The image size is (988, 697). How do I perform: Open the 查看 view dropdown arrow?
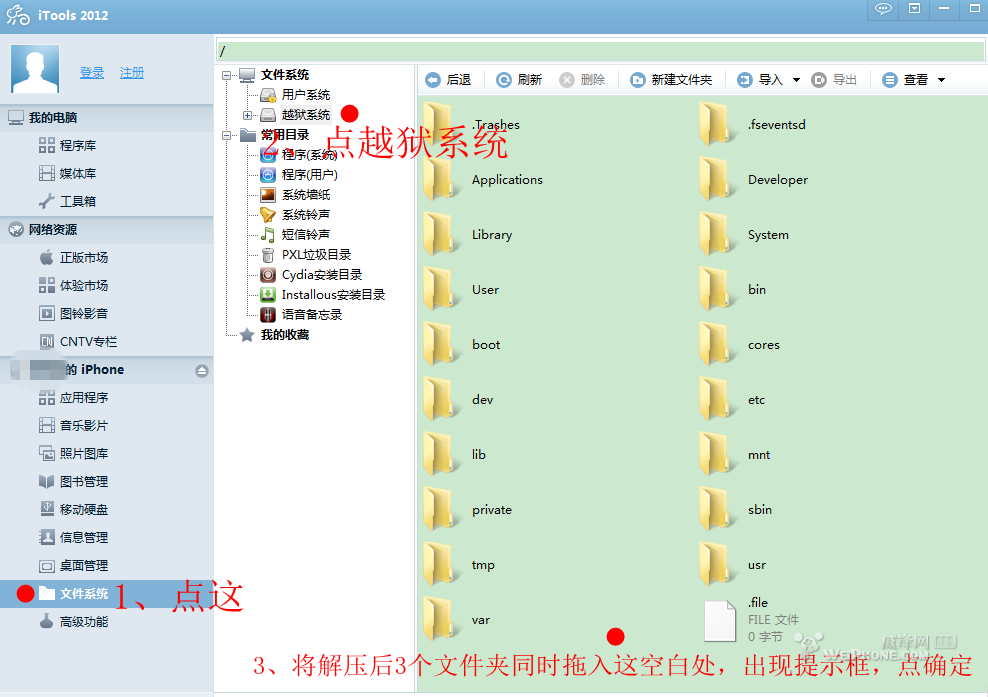pyautogui.click(x=941, y=80)
